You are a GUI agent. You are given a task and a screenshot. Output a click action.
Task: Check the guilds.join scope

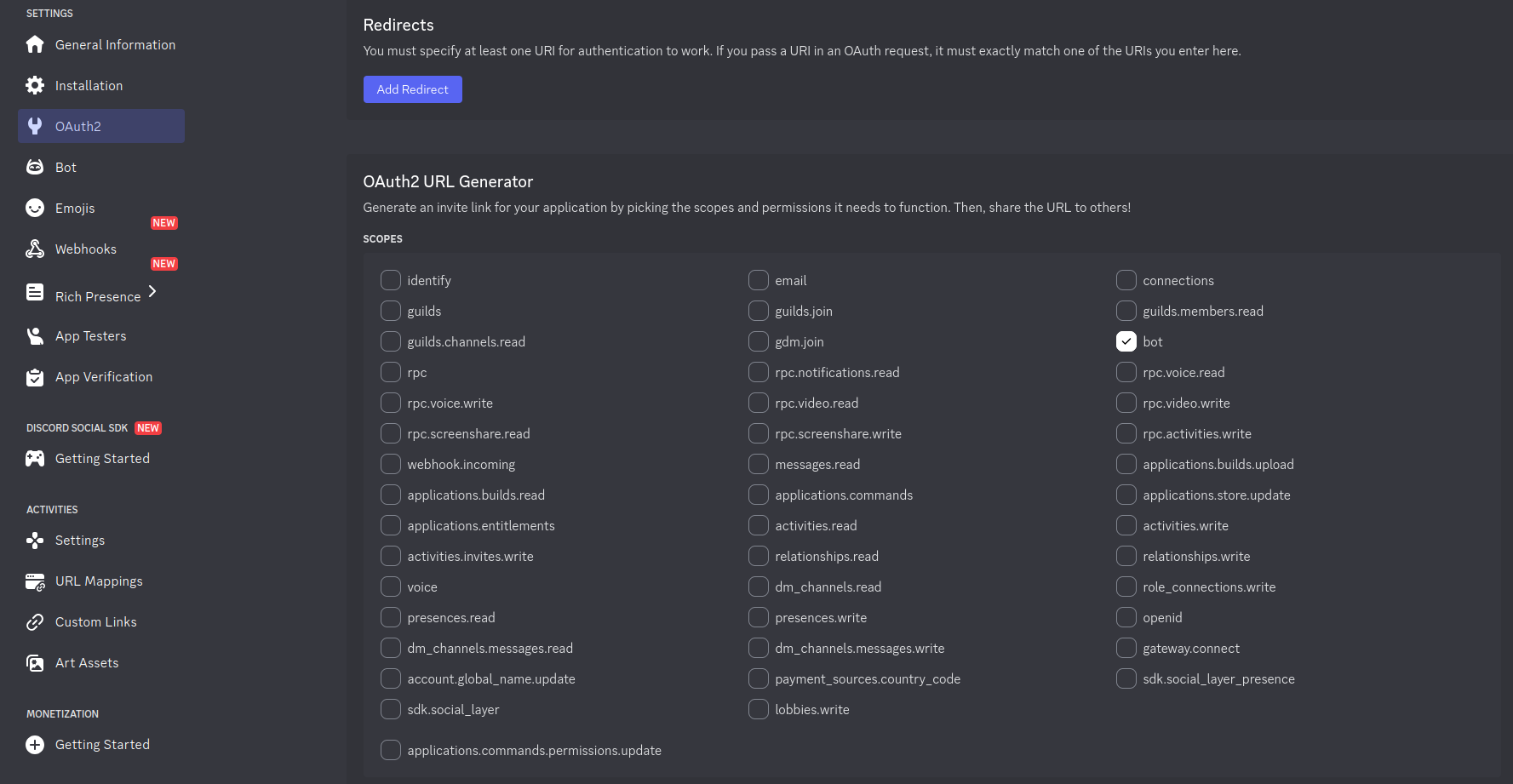(759, 311)
